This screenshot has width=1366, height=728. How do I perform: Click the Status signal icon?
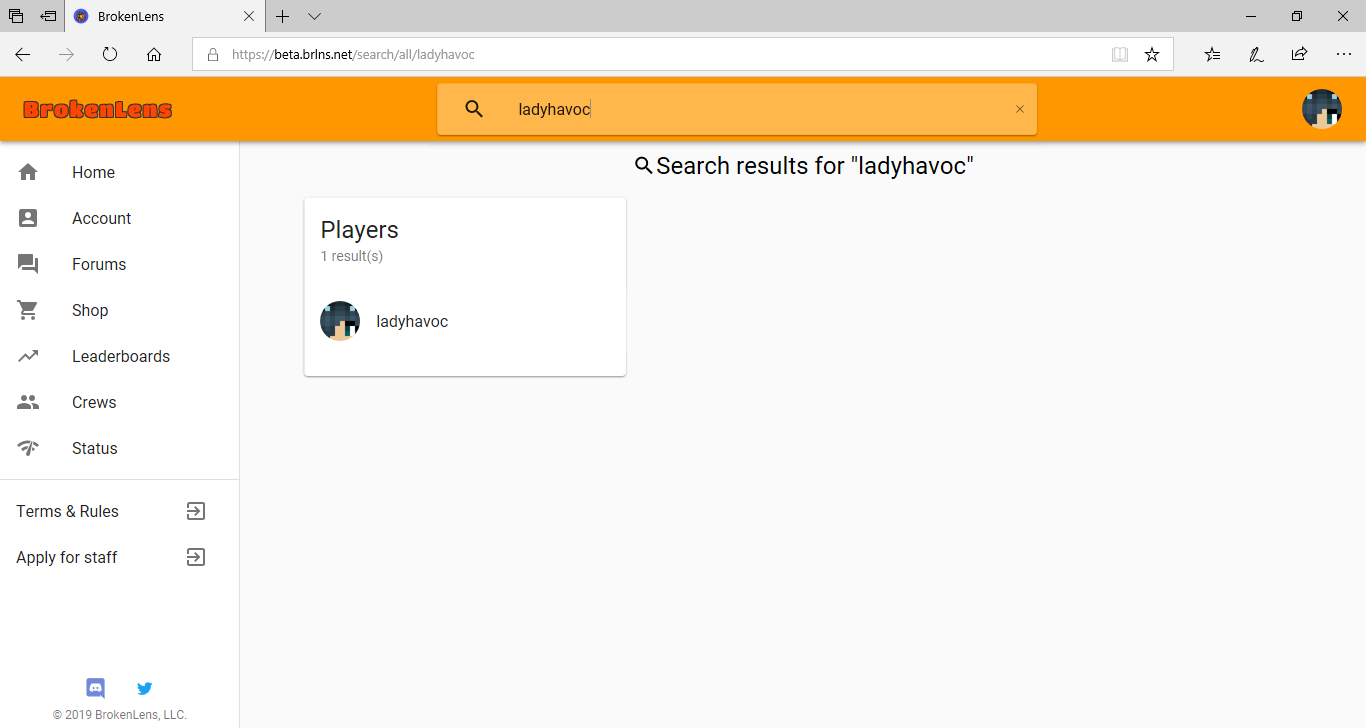click(x=28, y=448)
